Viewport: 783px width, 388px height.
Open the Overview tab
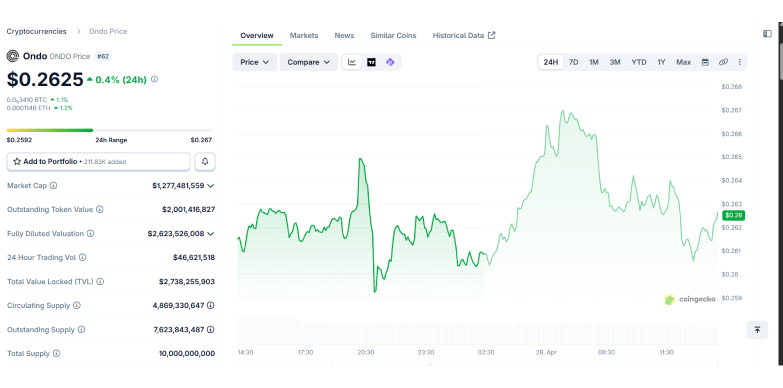[x=257, y=35]
